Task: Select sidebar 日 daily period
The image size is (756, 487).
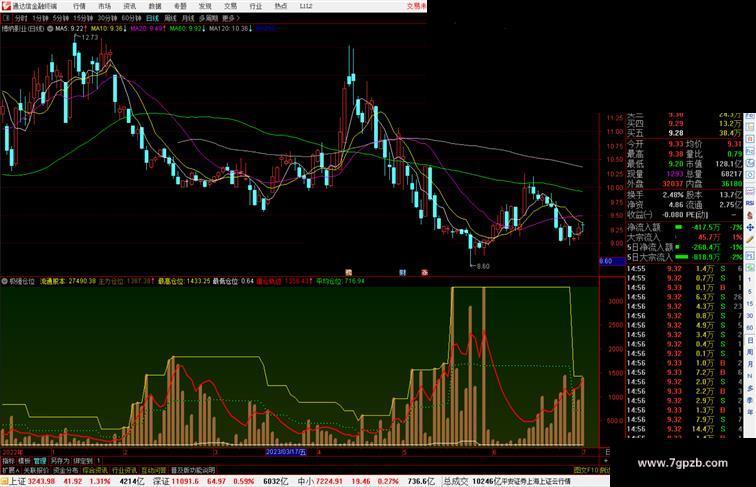Action: [750, 340]
